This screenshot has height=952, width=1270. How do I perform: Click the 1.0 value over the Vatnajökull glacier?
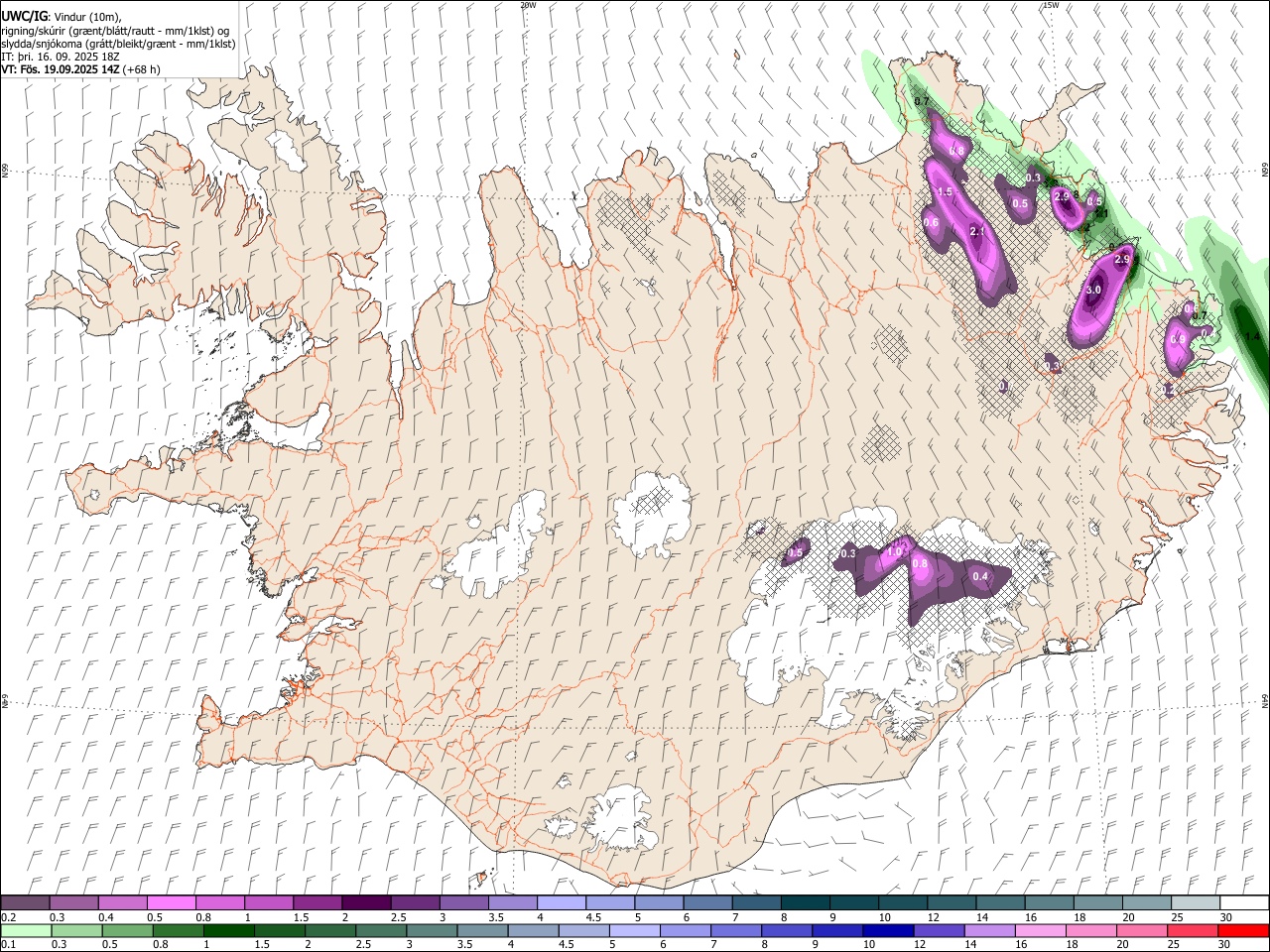click(x=895, y=551)
